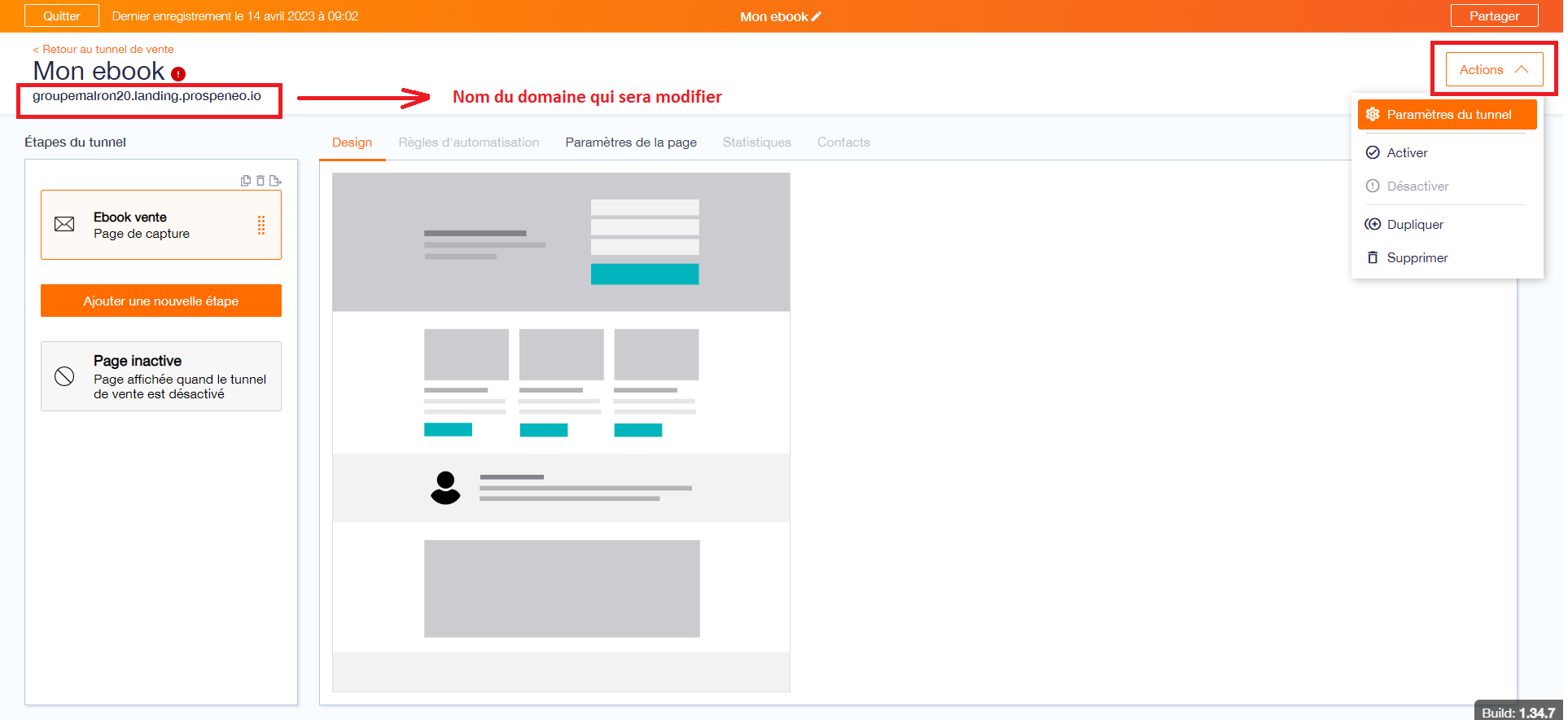Screen dimensions: 1568x720
Task: Open the Contacts tab
Action: (x=843, y=143)
